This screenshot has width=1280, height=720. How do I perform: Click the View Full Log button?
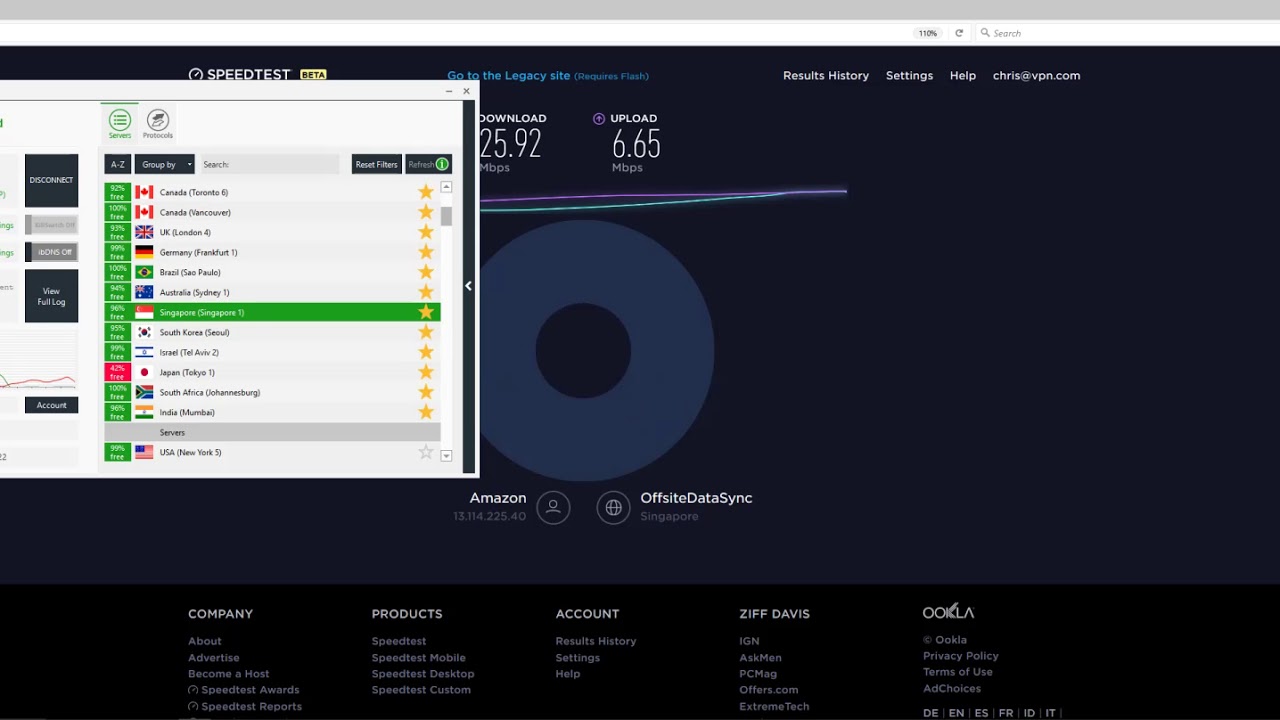(51, 296)
